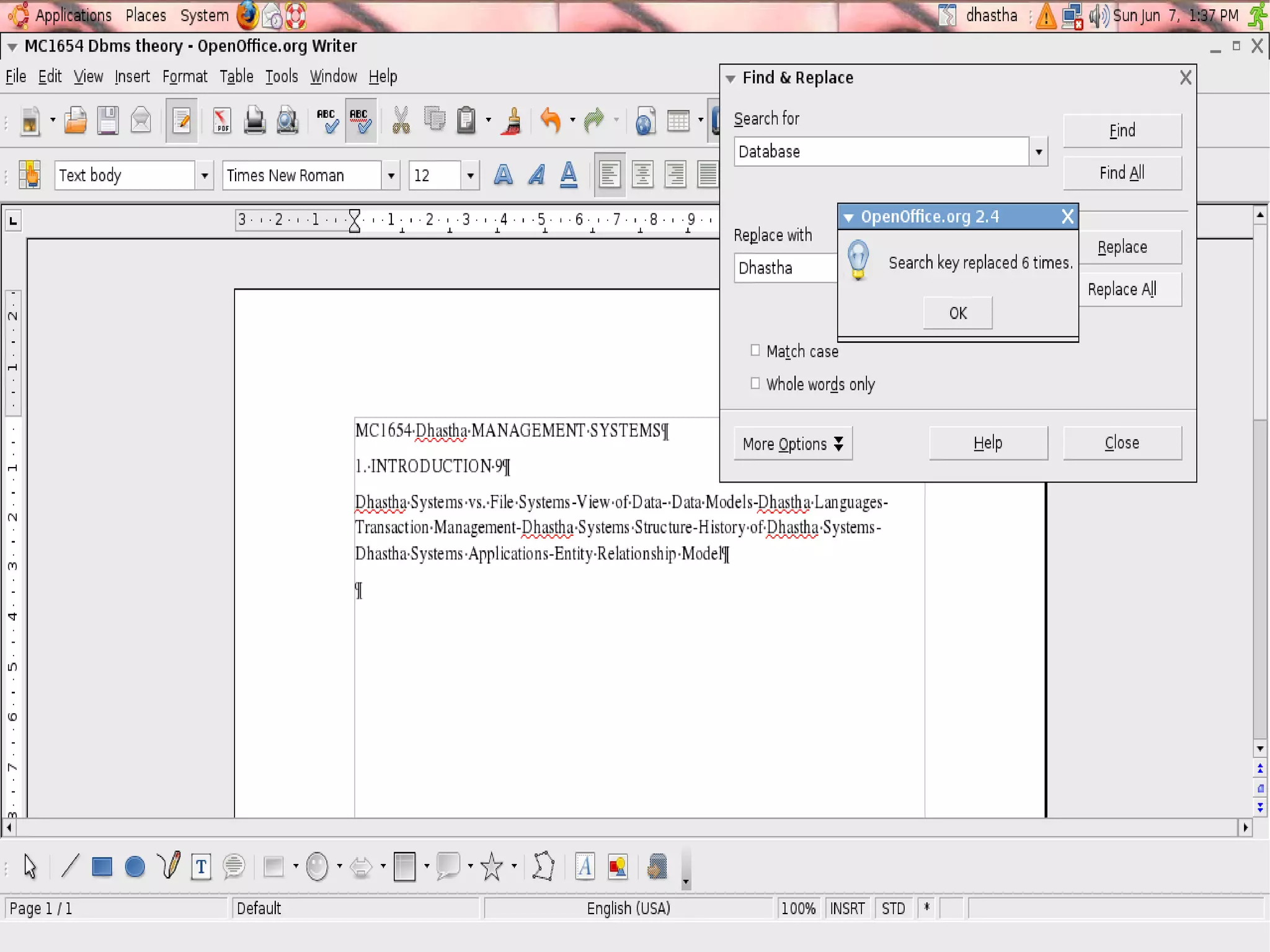Image resolution: width=1270 pixels, height=952 pixels.
Task: Select the Rectangle drawing tool
Action: [102, 866]
